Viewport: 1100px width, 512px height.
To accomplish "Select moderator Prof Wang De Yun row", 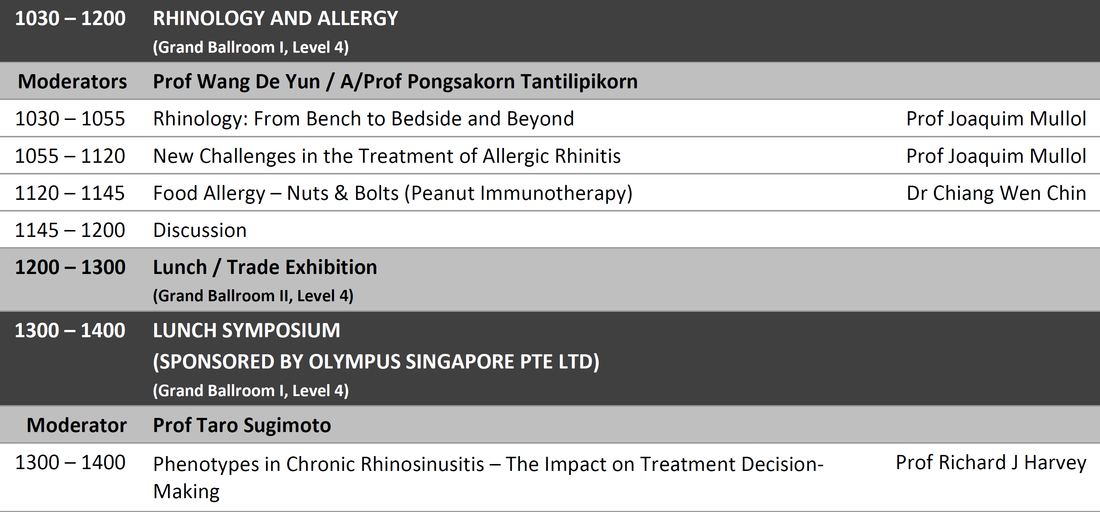I will tap(550, 81).
